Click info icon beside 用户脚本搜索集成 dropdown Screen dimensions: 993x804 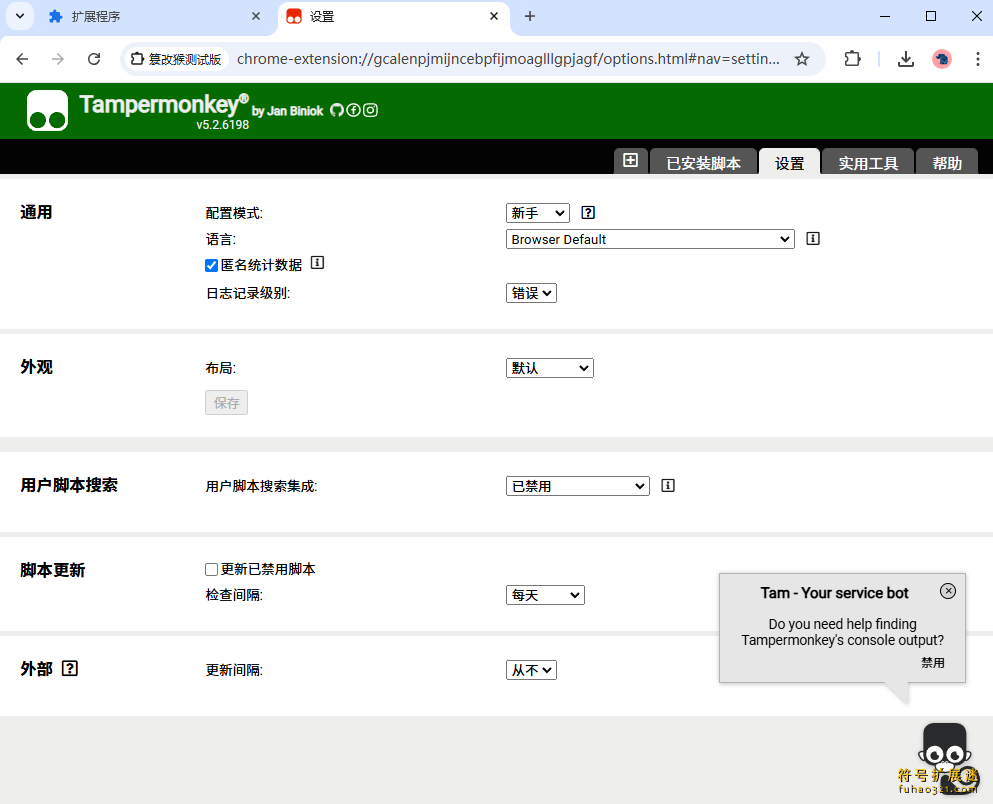tap(667, 486)
